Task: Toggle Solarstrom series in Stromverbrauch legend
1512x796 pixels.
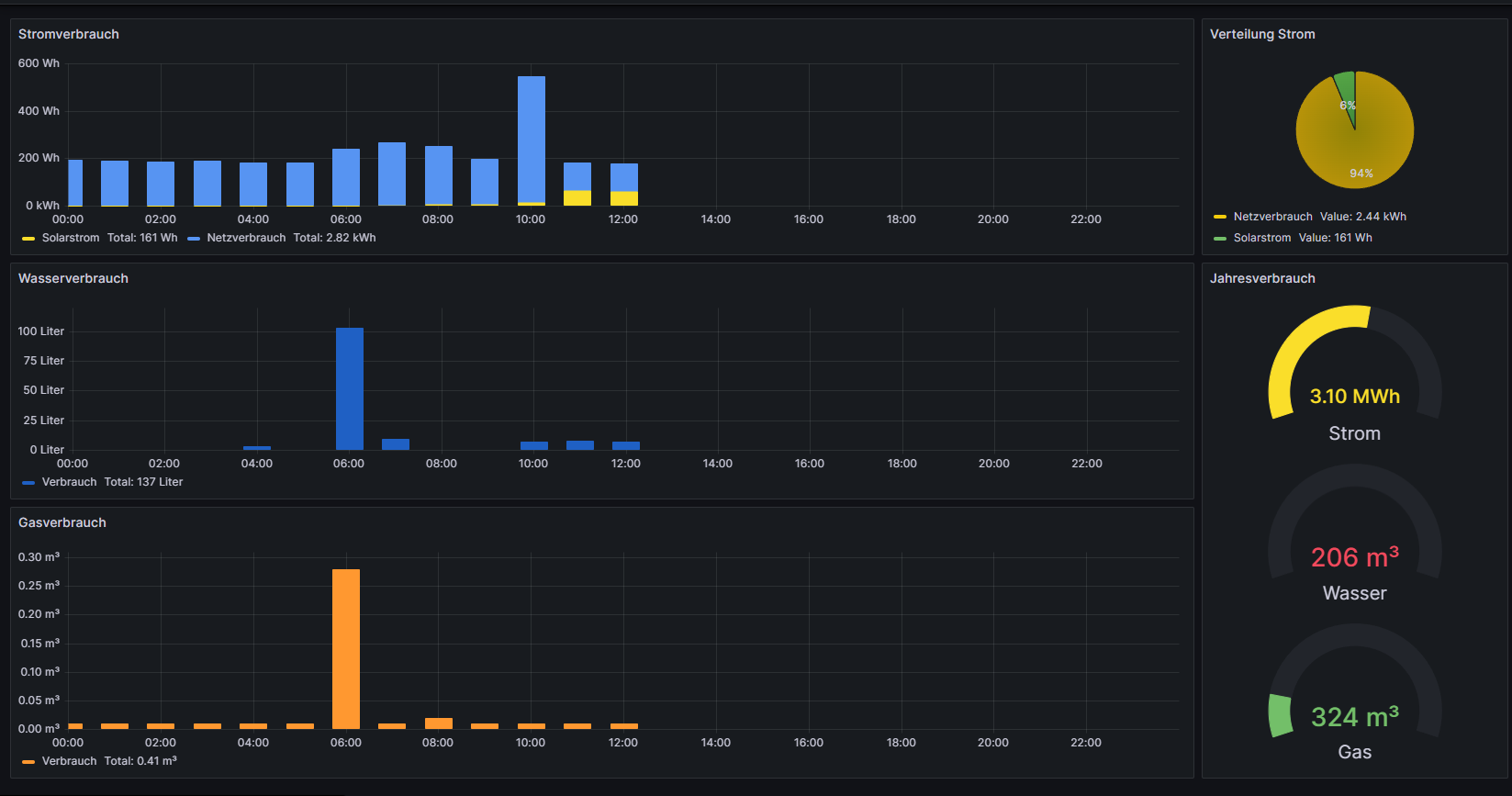Action: (71, 238)
